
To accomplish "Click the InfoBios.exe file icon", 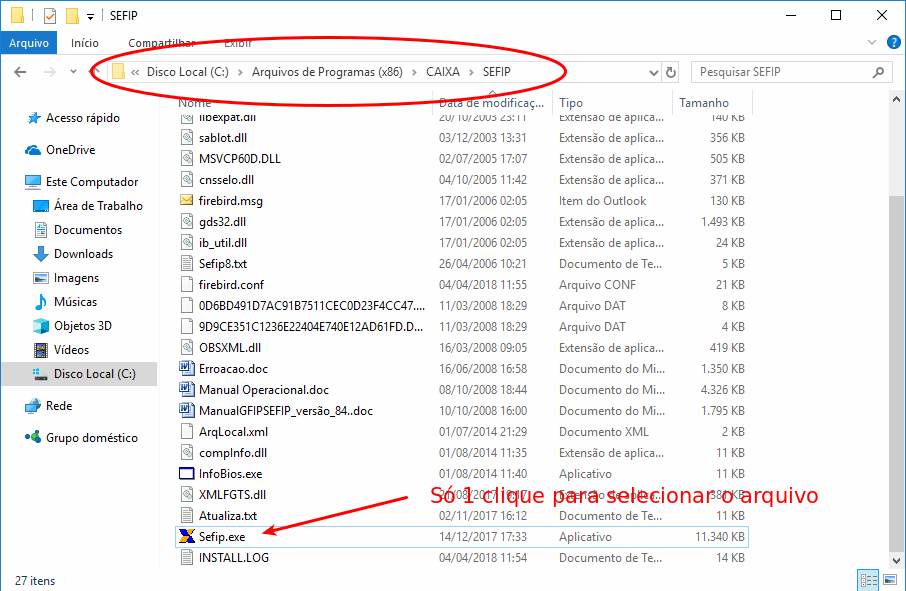I will pos(187,474).
